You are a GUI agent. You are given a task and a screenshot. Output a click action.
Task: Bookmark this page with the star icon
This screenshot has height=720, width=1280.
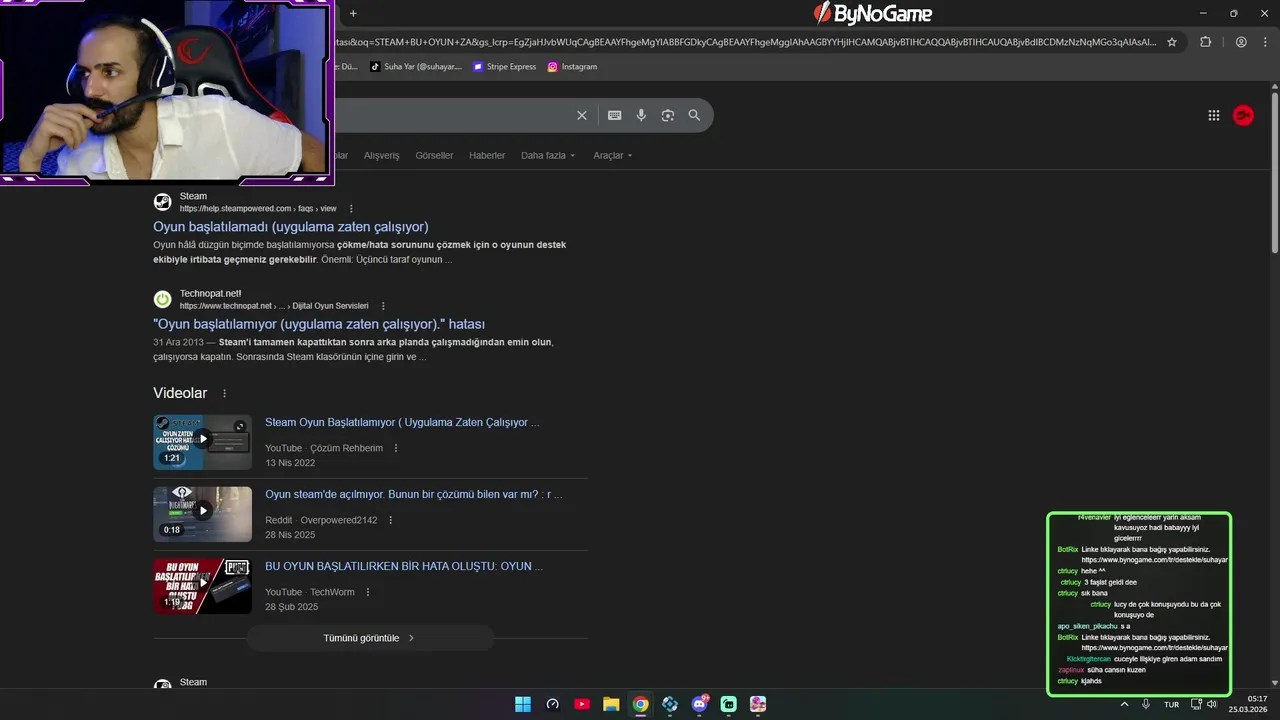click(x=1172, y=42)
